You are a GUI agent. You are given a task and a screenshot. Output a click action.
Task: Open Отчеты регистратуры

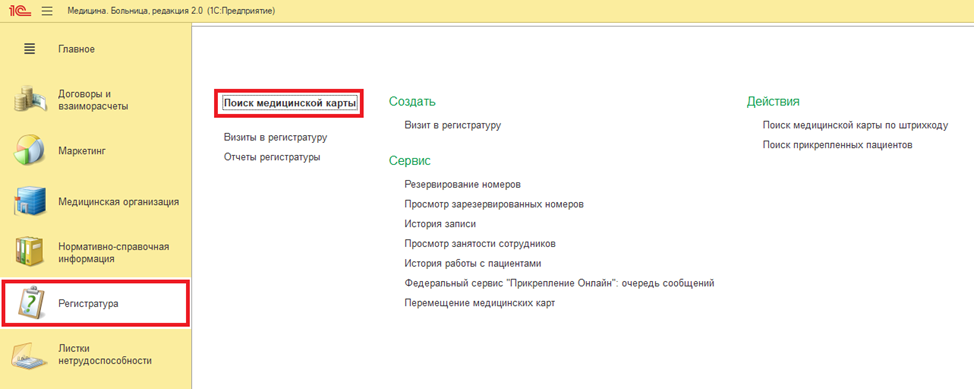pos(272,157)
